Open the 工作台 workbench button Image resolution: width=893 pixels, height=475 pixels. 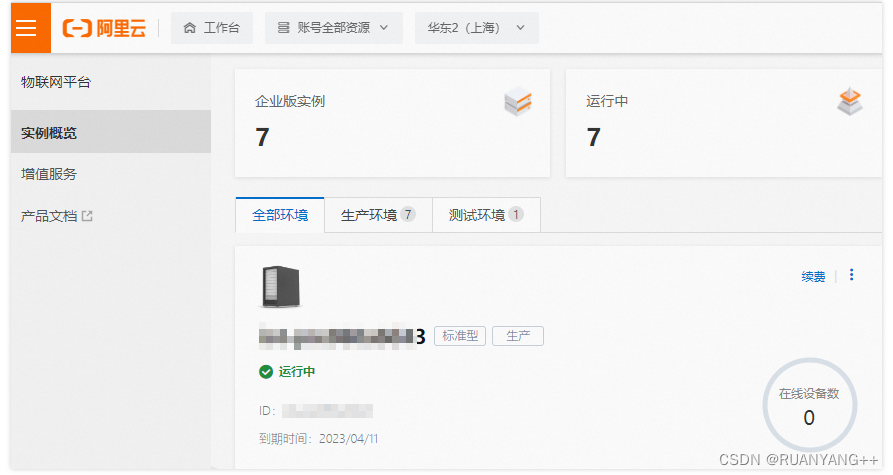click(x=212, y=28)
